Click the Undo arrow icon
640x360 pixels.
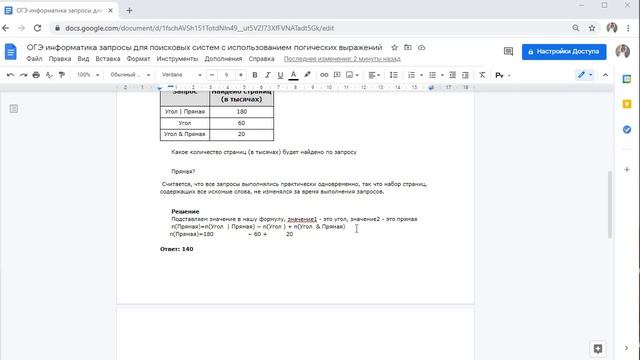coord(10,75)
